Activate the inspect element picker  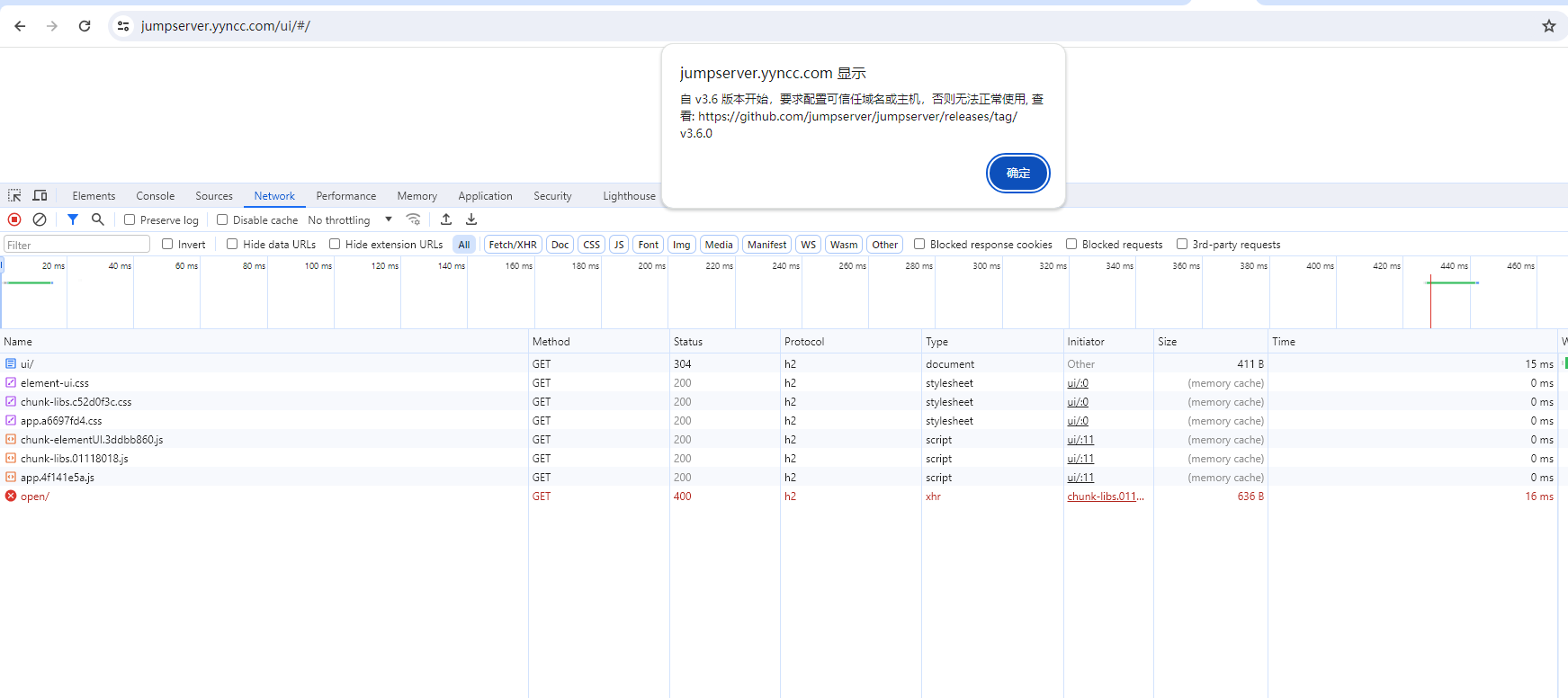coord(14,195)
